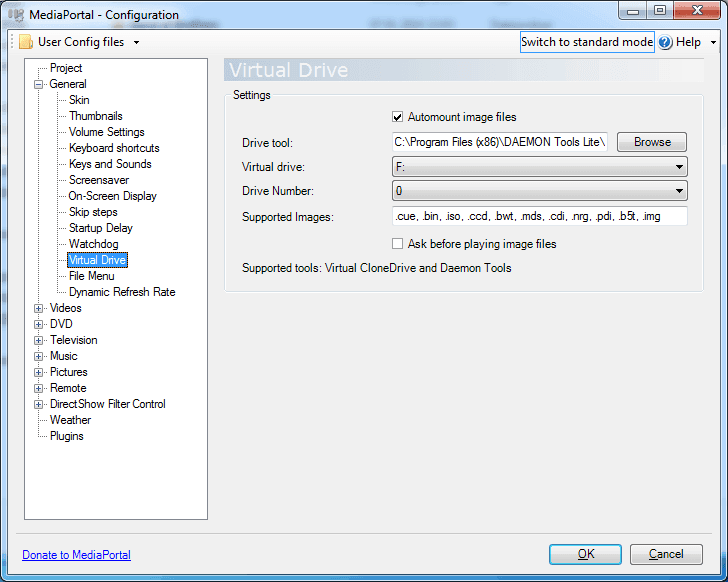This screenshot has width=728, height=582.
Task: Expand the Pictures tree node
Action: (x=39, y=372)
